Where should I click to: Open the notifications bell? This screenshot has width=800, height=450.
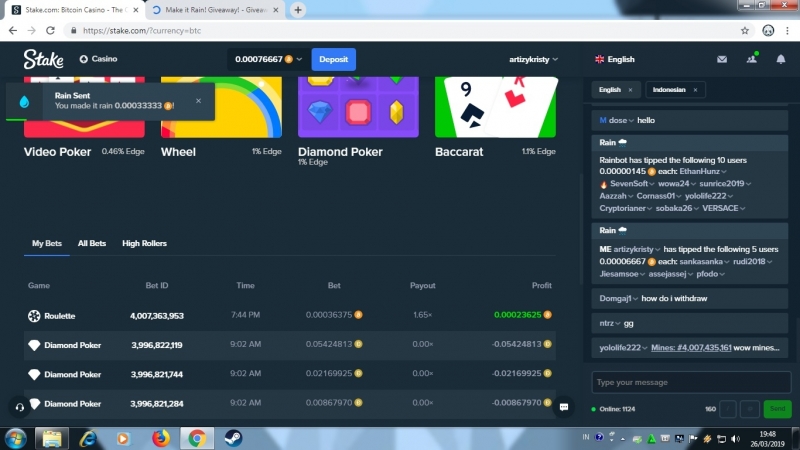click(781, 59)
